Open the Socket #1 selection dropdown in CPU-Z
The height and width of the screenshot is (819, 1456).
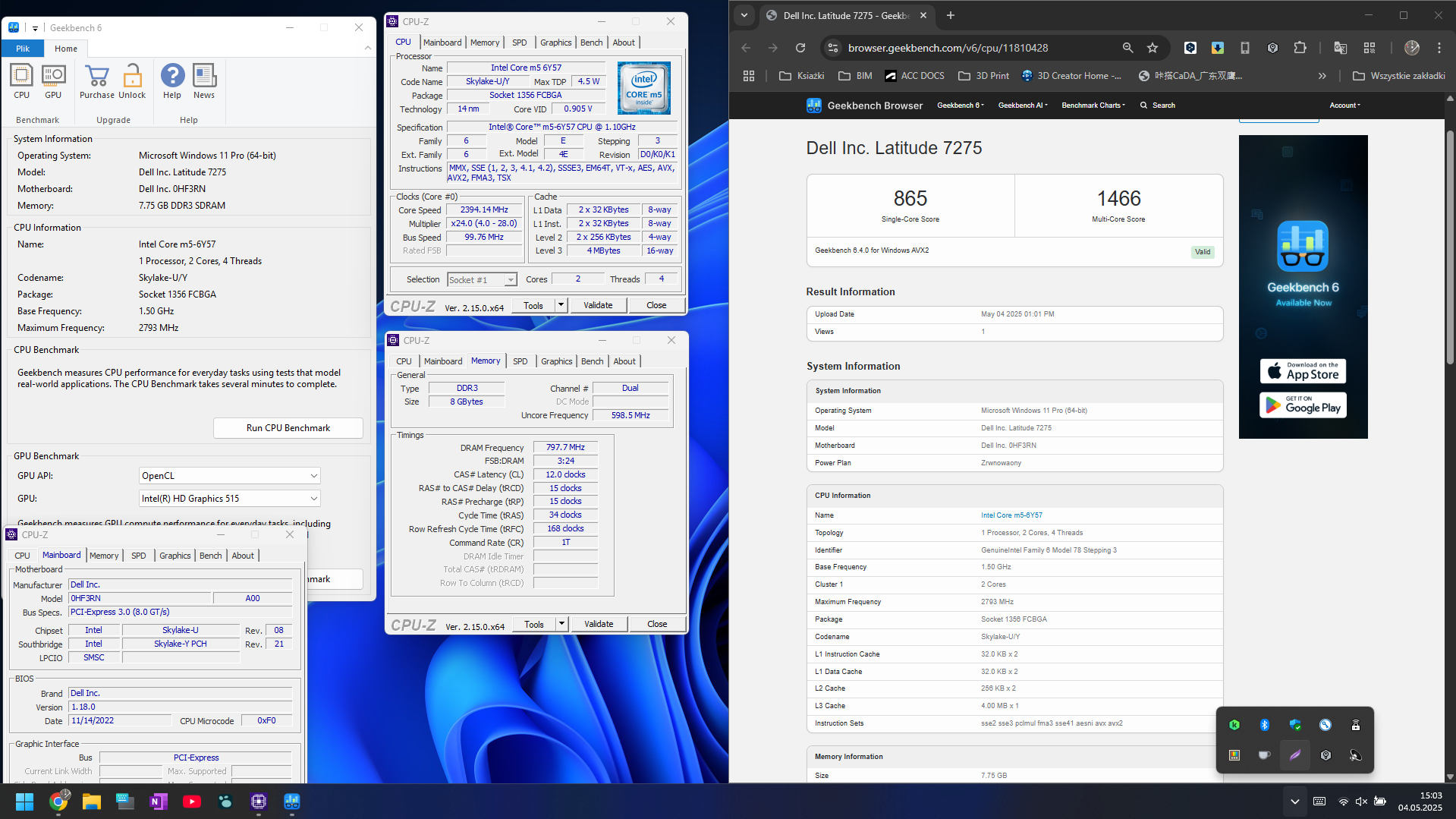click(x=482, y=280)
